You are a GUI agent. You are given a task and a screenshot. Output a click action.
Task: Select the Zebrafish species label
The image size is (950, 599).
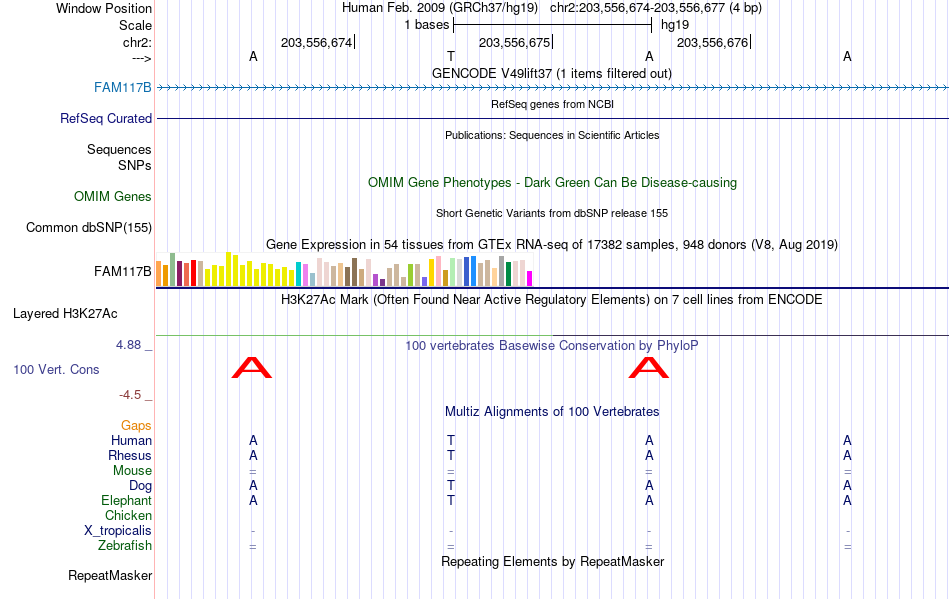point(125,546)
